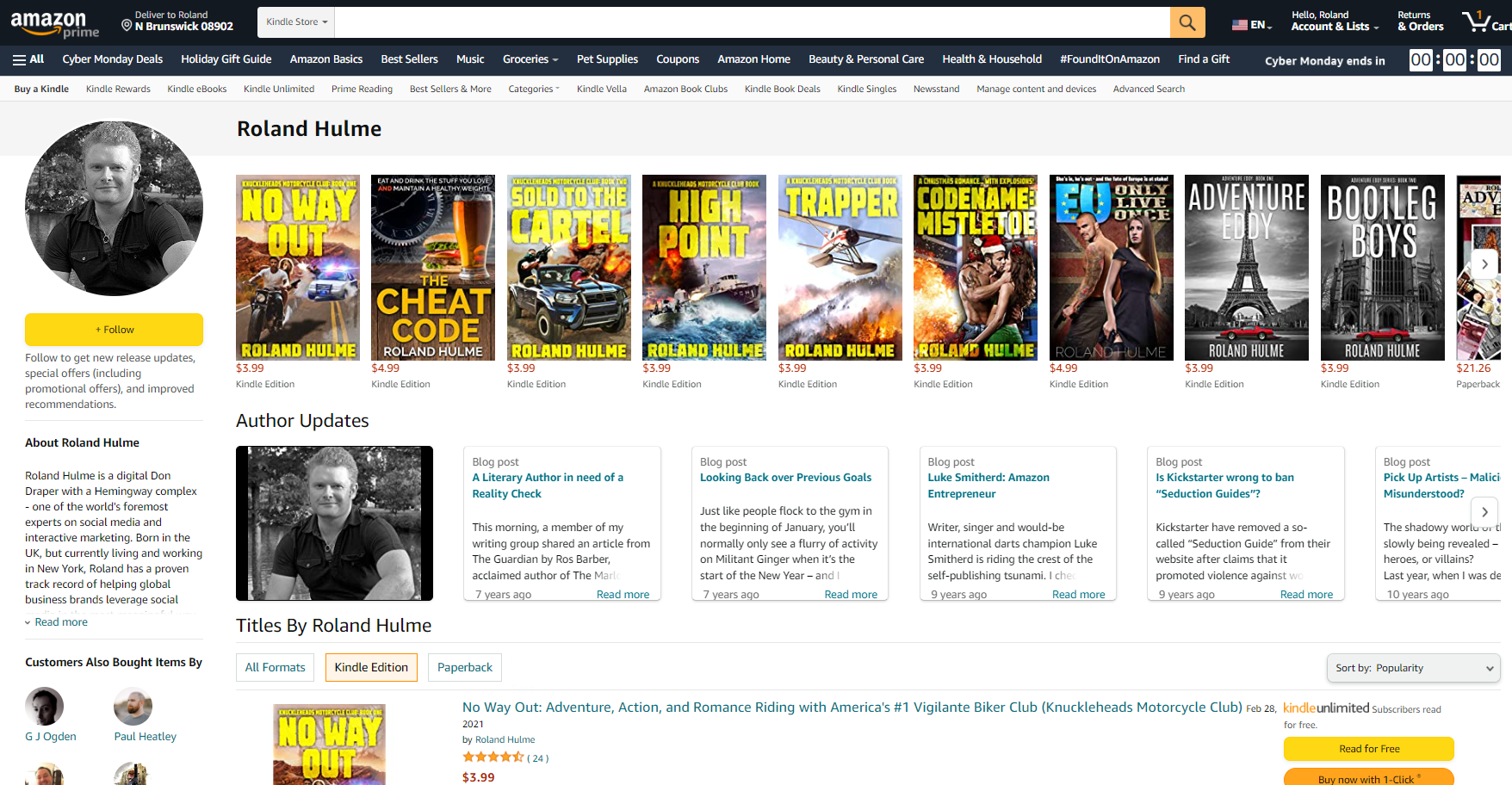Image resolution: width=1512 pixels, height=785 pixels.
Task: Expand the About Roland Hulme Read more
Action: tap(60, 622)
